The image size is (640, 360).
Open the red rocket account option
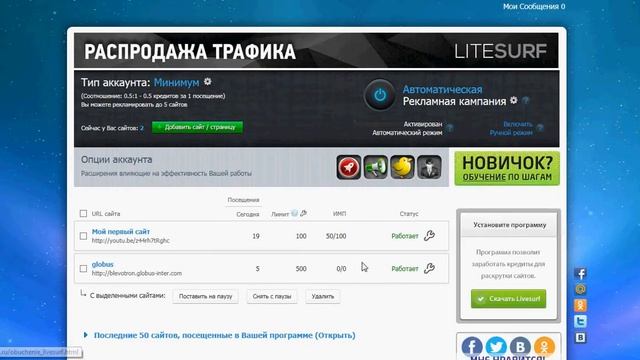click(349, 167)
